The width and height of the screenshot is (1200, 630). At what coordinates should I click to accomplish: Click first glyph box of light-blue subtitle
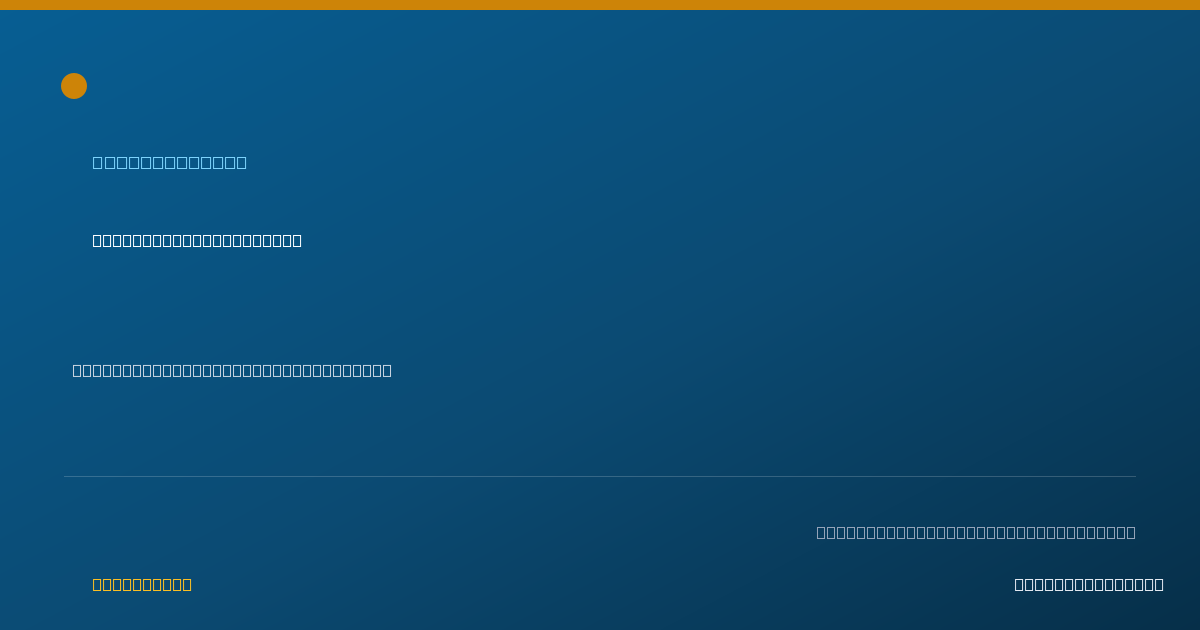click(98, 162)
